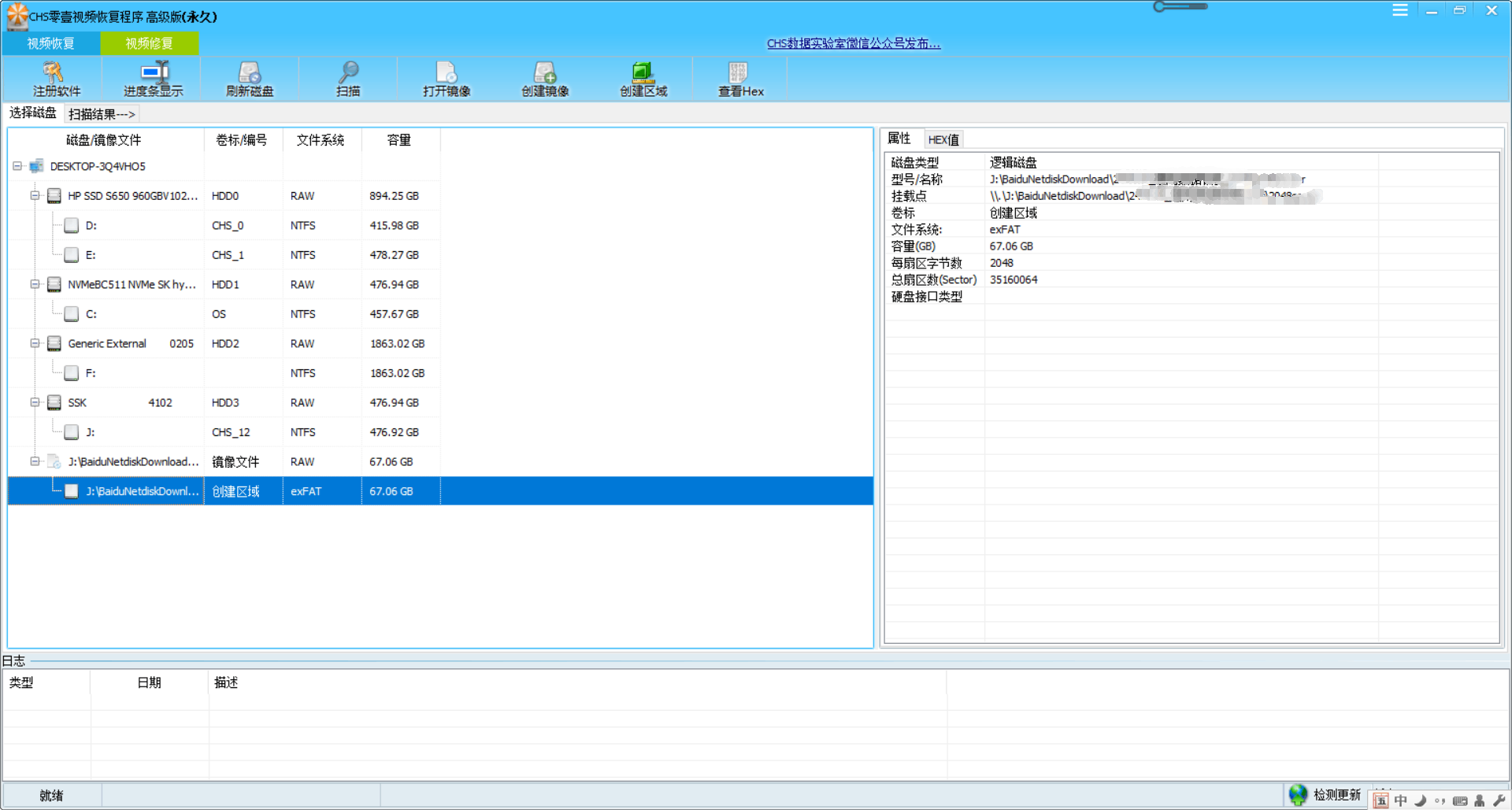Collapse the BaiduNetdiskDownload image file node
The width and height of the screenshot is (1512, 810).
coord(35,461)
